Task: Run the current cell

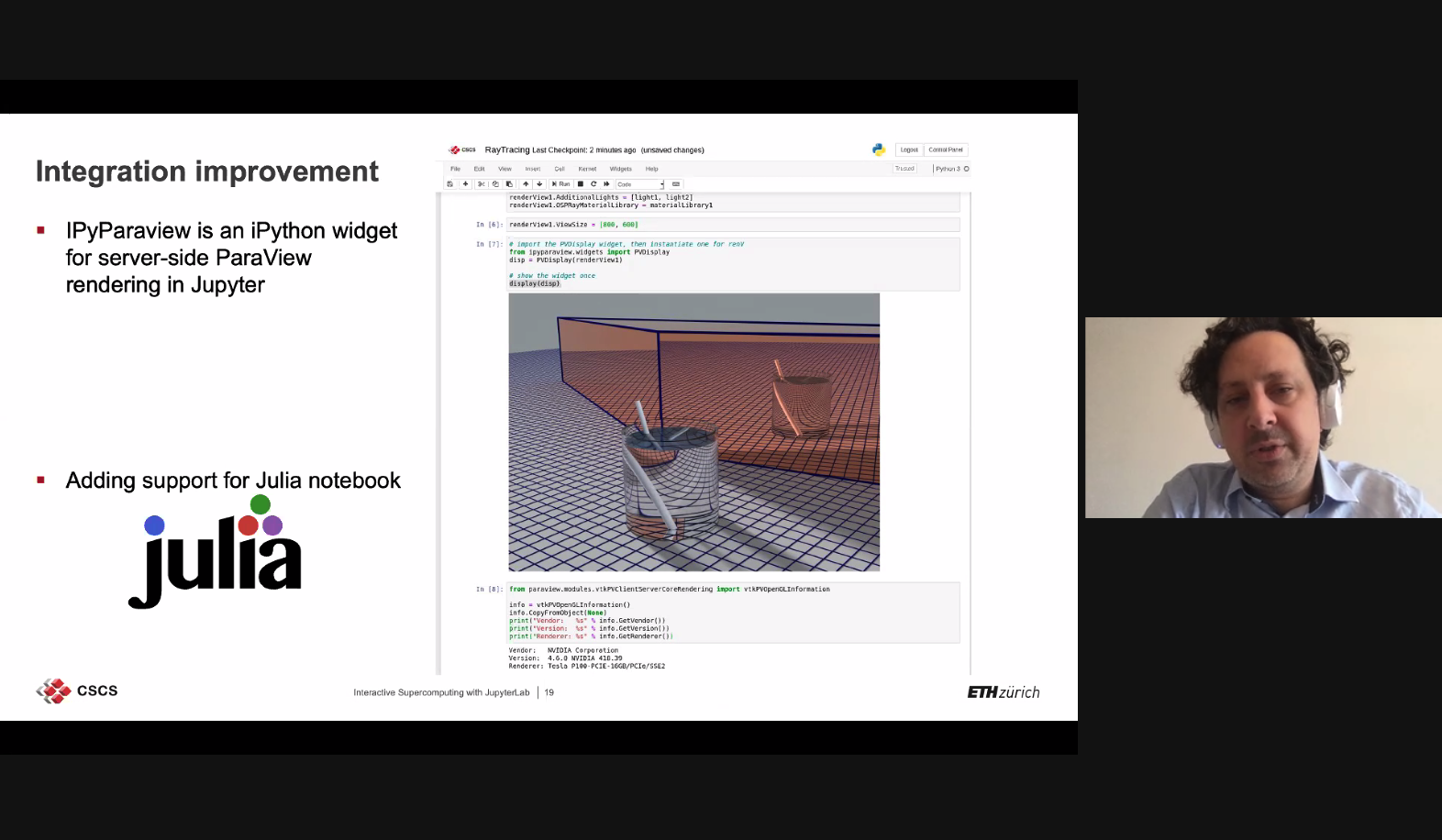Action: 560,184
